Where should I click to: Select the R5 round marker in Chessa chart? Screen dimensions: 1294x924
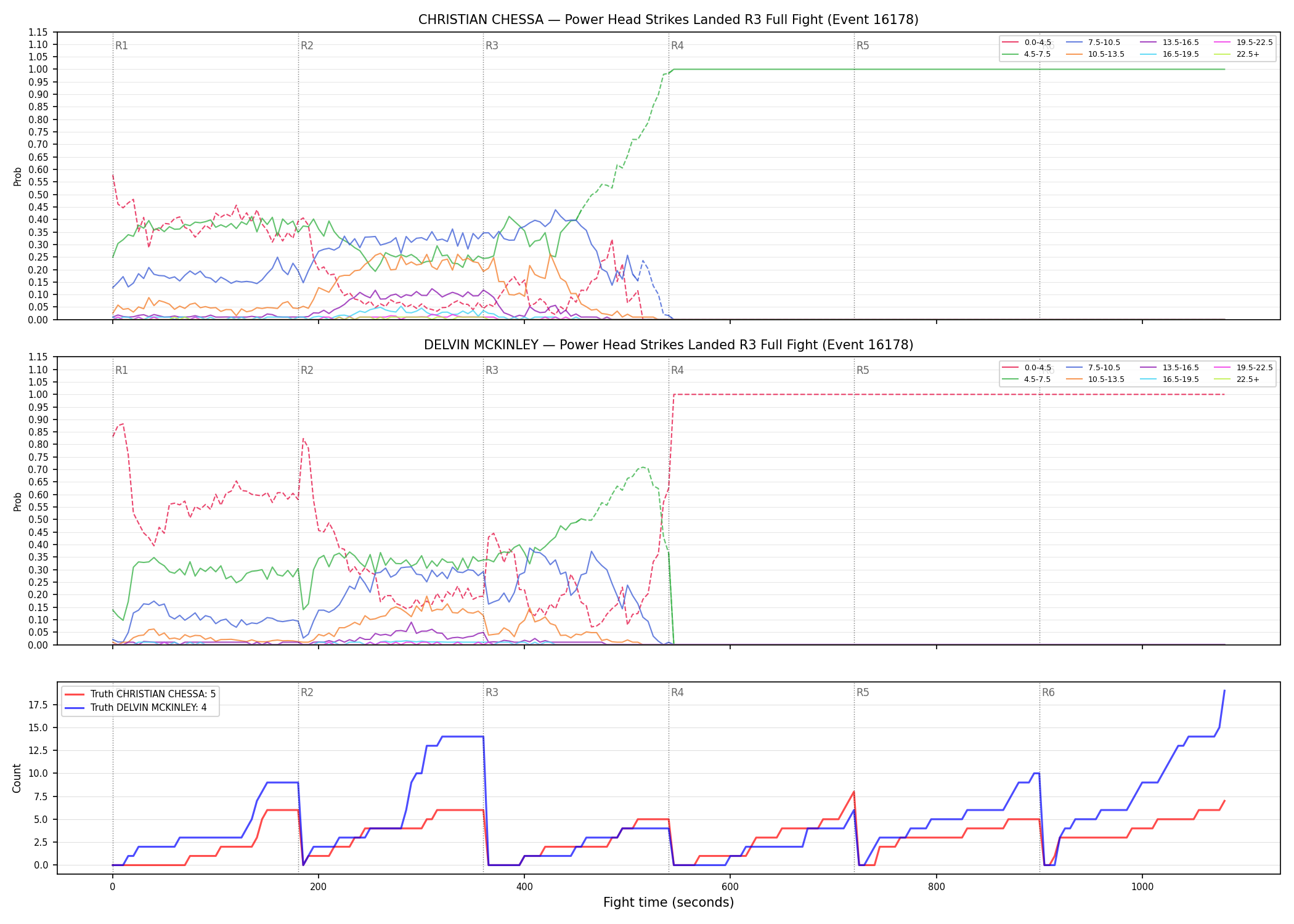pos(863,46)
